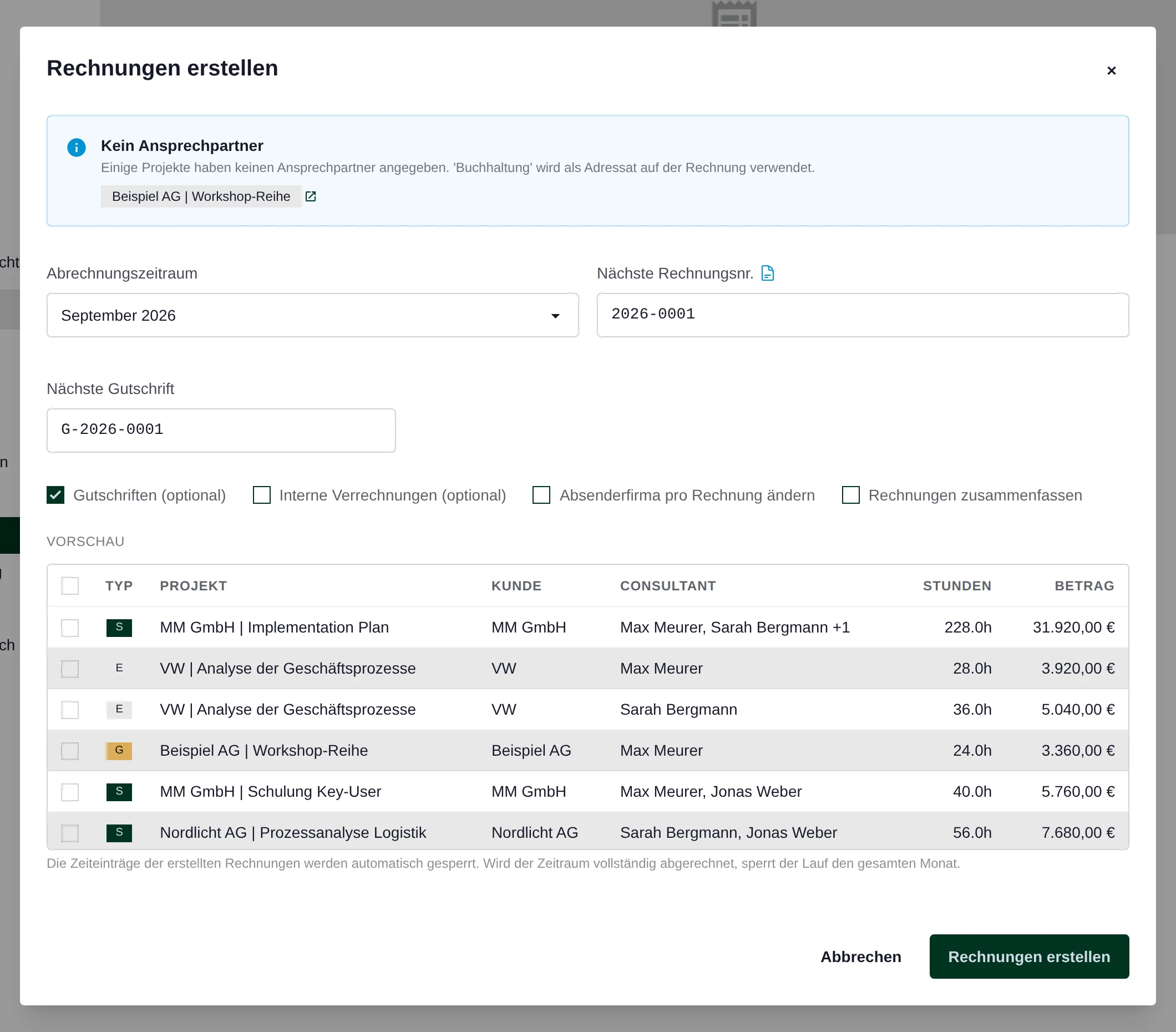Enable Interne Verrechnungen (optional) checkbox

click(x=262, y=495)
